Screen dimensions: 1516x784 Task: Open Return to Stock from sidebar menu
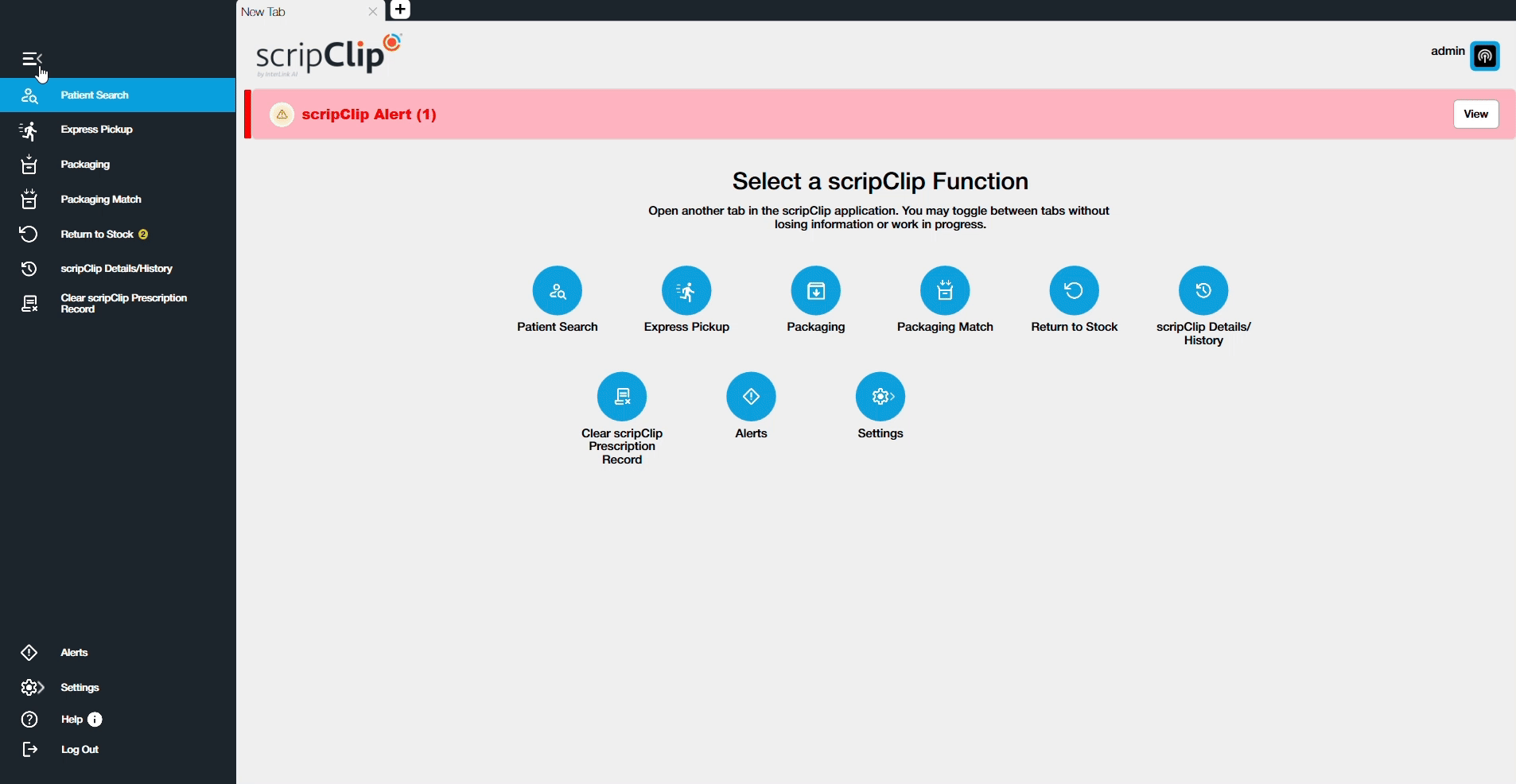97,235
